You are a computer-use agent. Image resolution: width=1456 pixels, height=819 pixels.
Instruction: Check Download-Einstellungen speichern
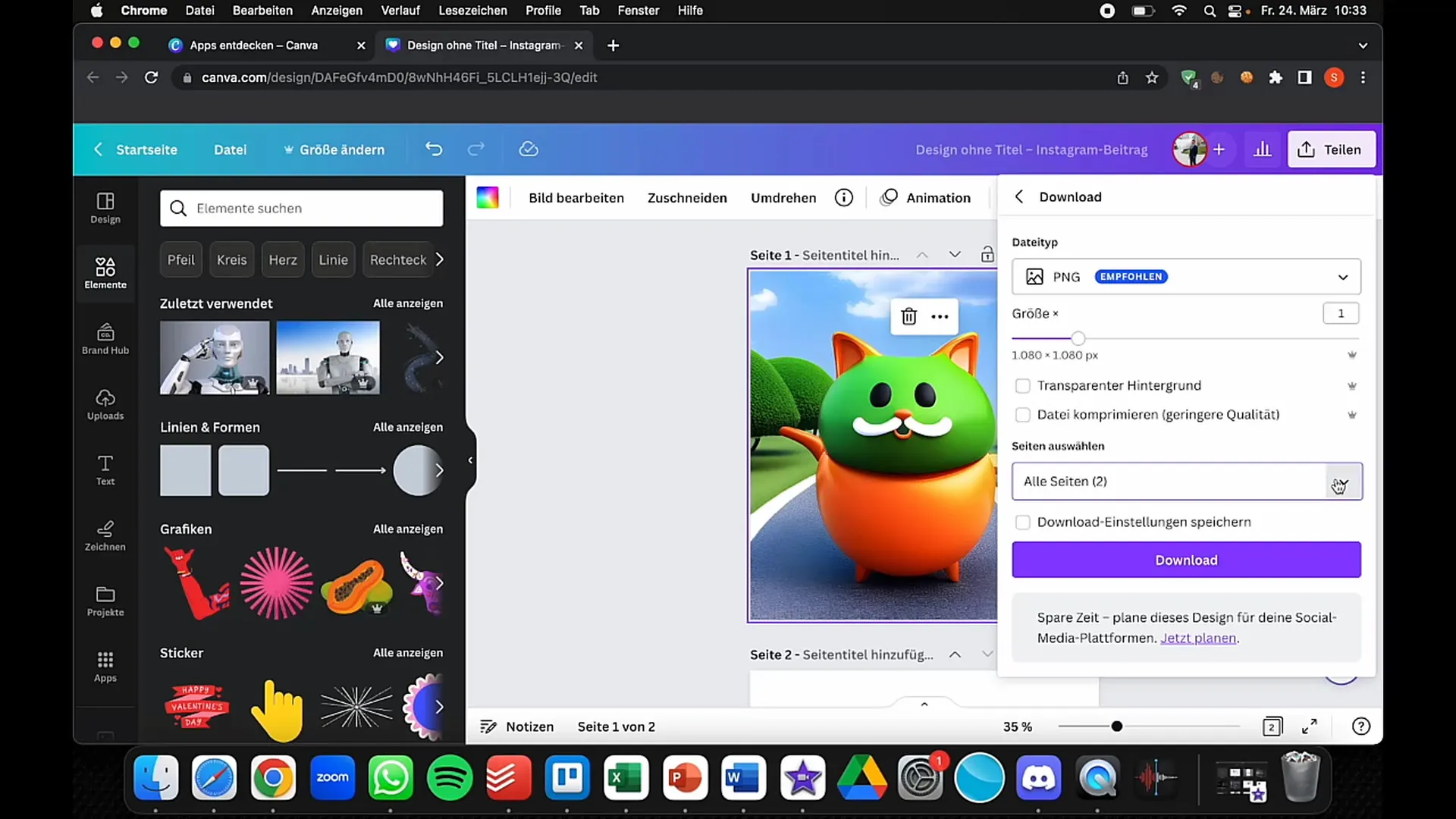coord(1023,522)
